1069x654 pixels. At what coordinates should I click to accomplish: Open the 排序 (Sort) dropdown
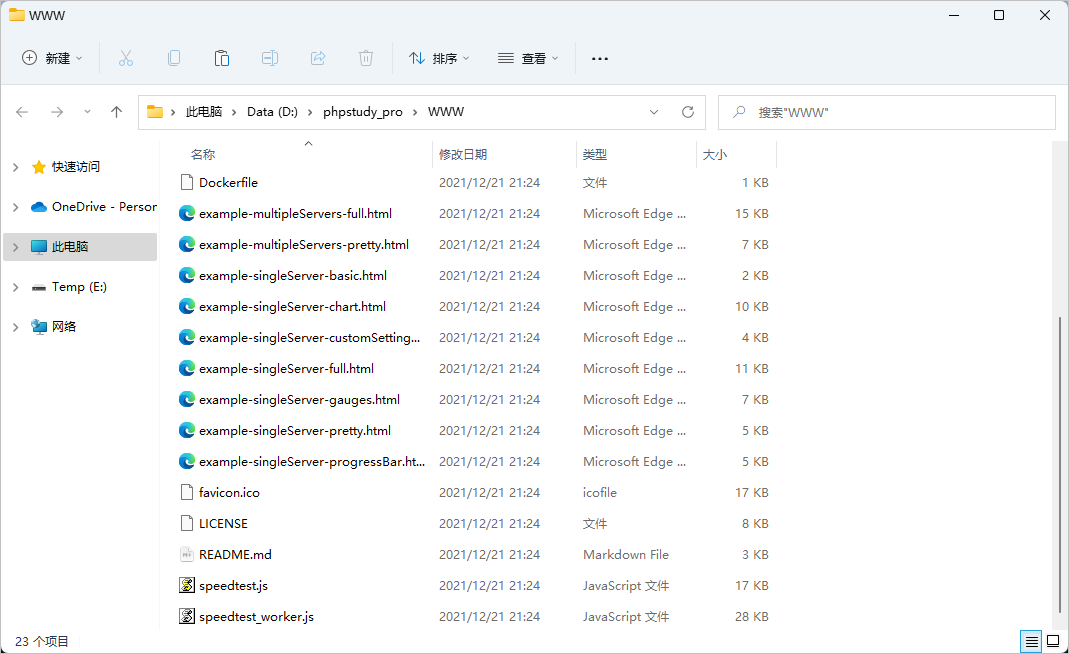coord(439,58)
